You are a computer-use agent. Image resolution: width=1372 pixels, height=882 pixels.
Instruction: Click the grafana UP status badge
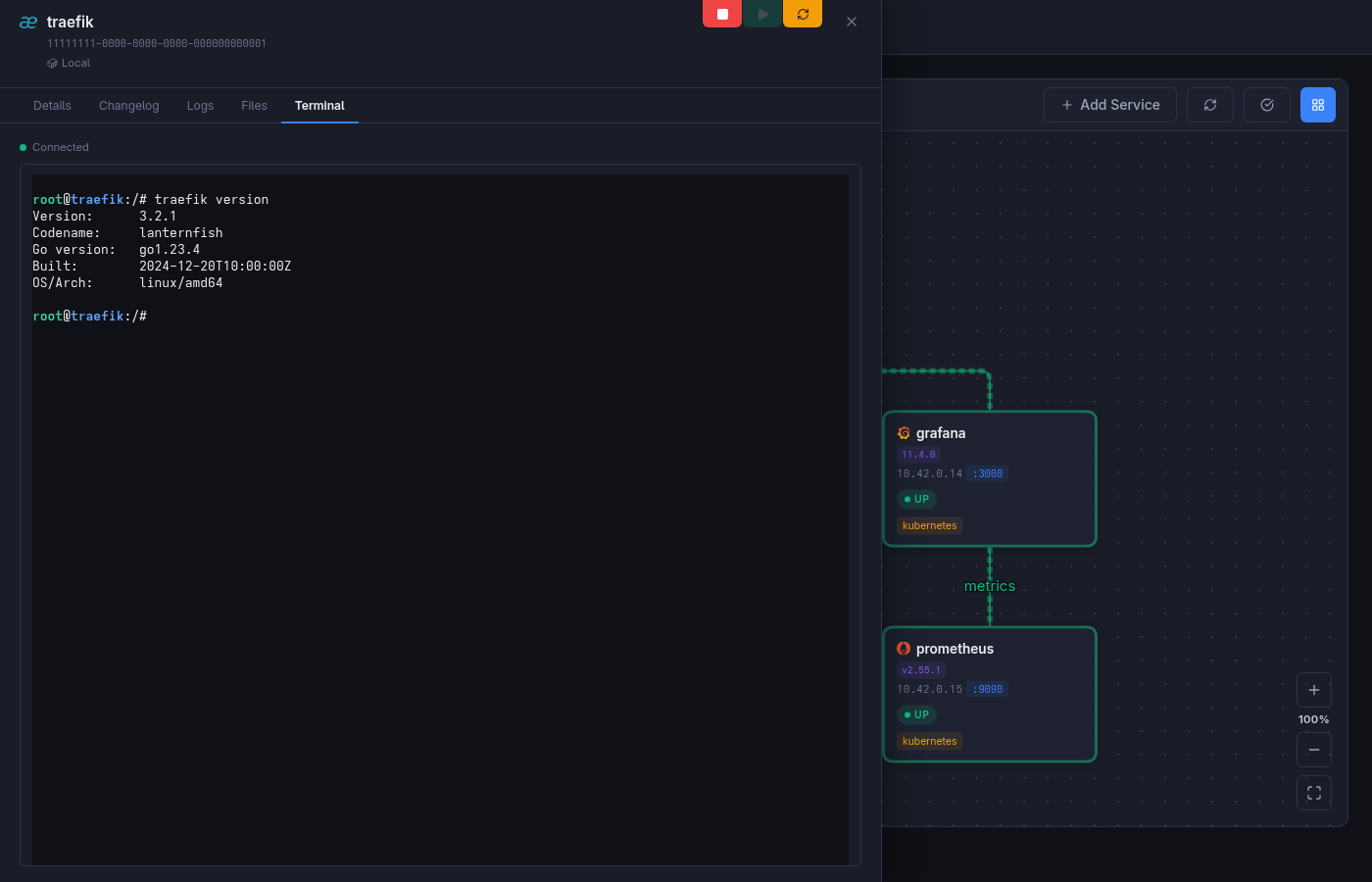pos(916,499)
